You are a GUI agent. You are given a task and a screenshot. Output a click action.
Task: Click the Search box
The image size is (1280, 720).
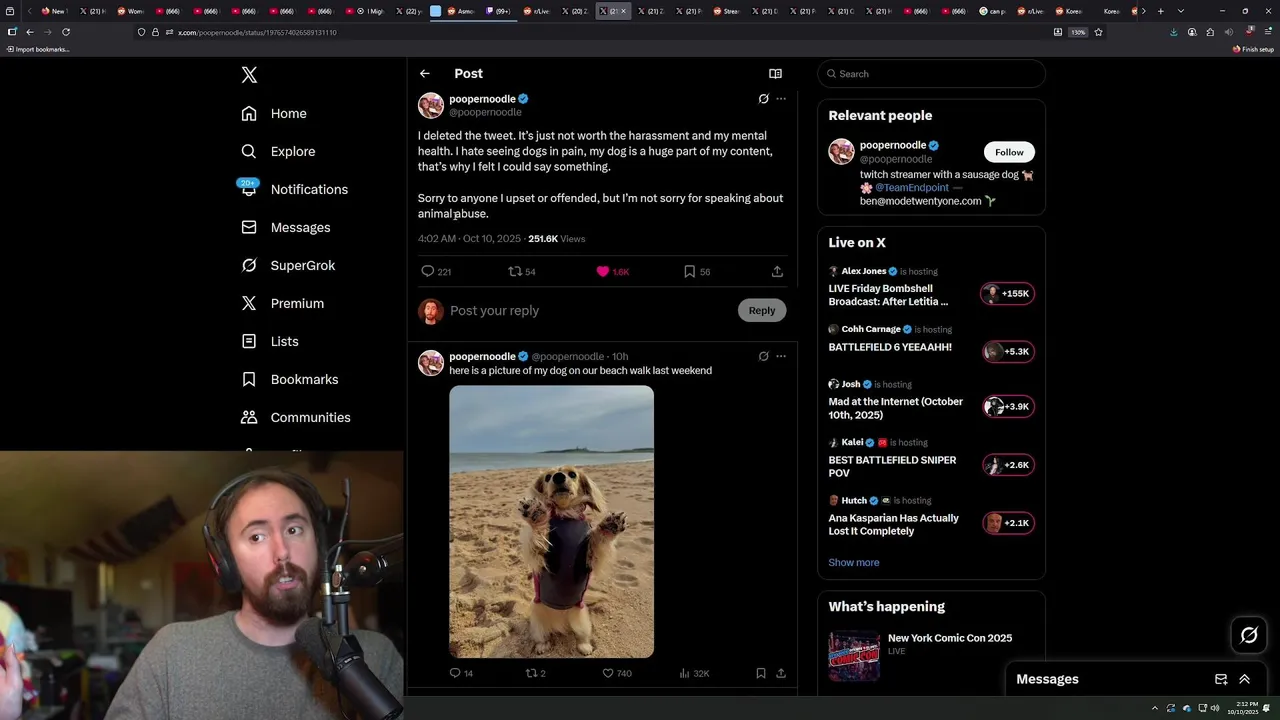pos(931,74)
